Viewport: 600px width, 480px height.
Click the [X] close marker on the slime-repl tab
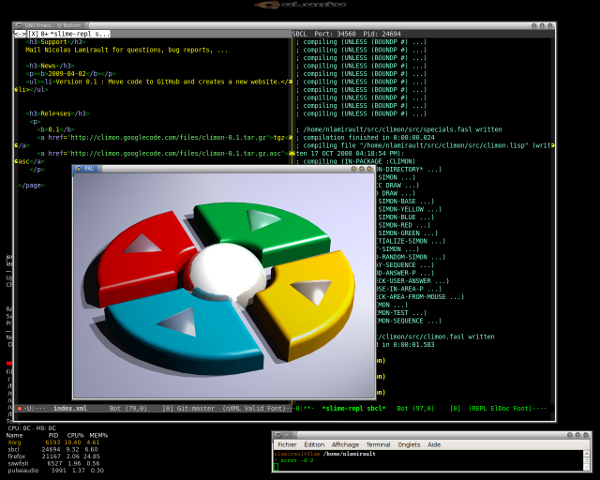[x=33, y=34]
